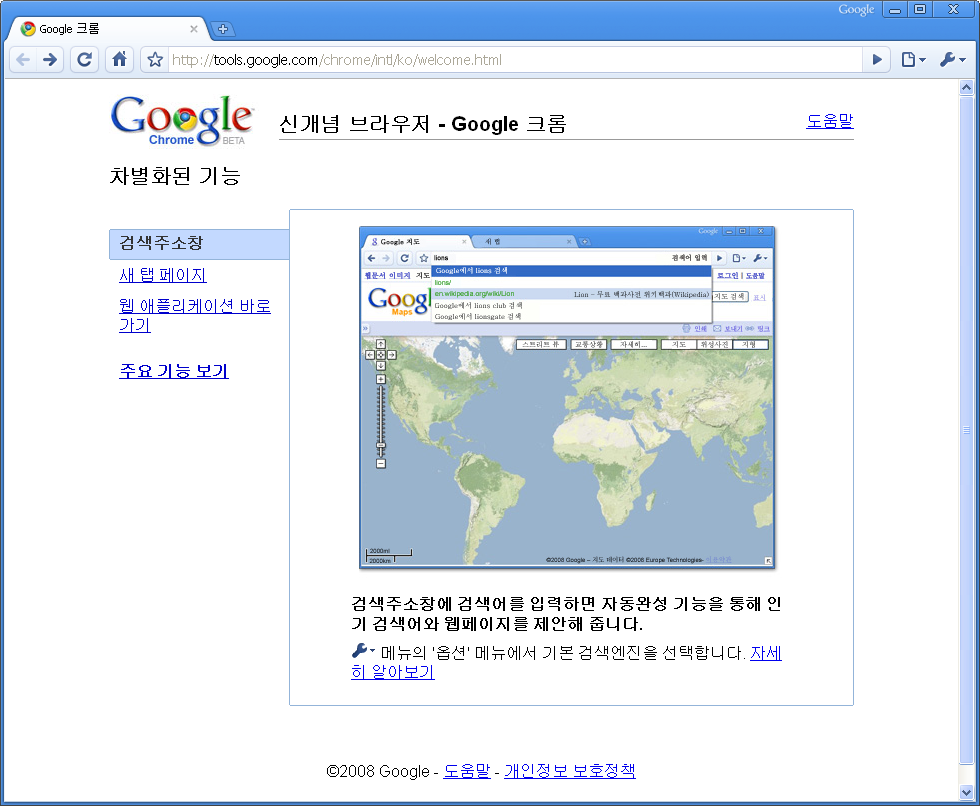Open the 개인정보 보호정책 footer link
Viewport: 980px width, 806px height.
570,771
